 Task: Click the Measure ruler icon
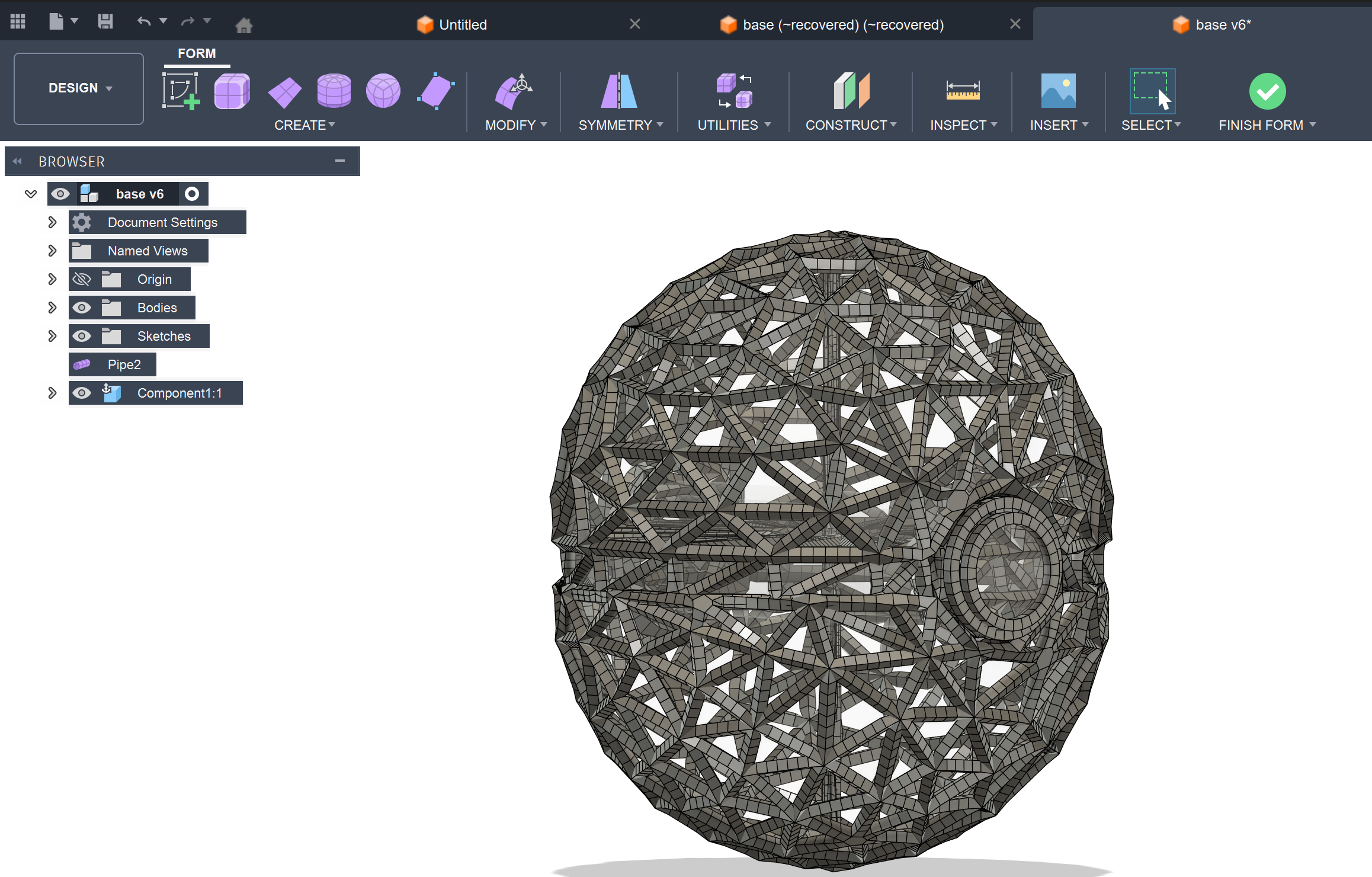click(x=963, y=91)
